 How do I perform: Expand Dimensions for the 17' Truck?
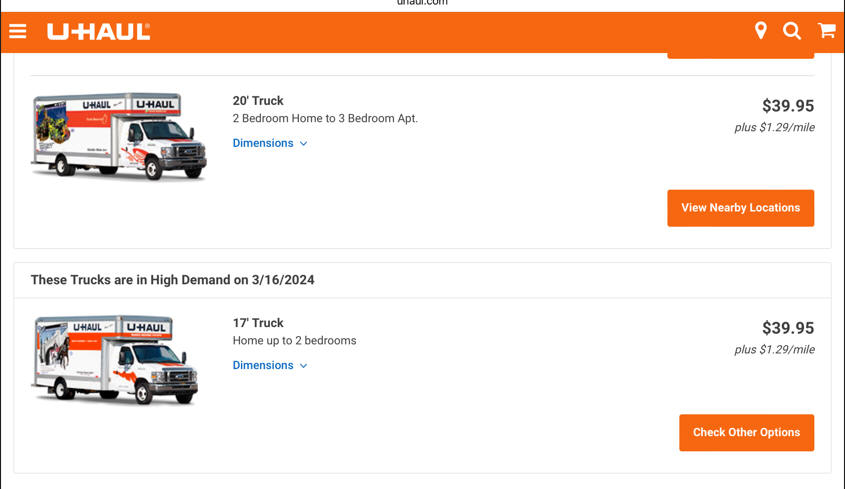pyautogui.click(x=263, y=365)
